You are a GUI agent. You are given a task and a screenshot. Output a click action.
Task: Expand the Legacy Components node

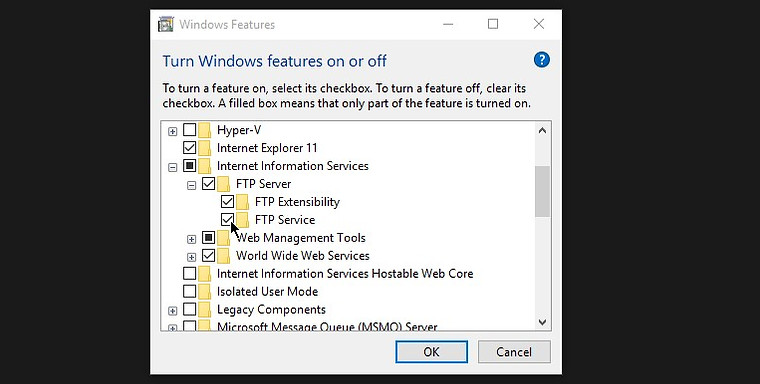tap(172, 311)
